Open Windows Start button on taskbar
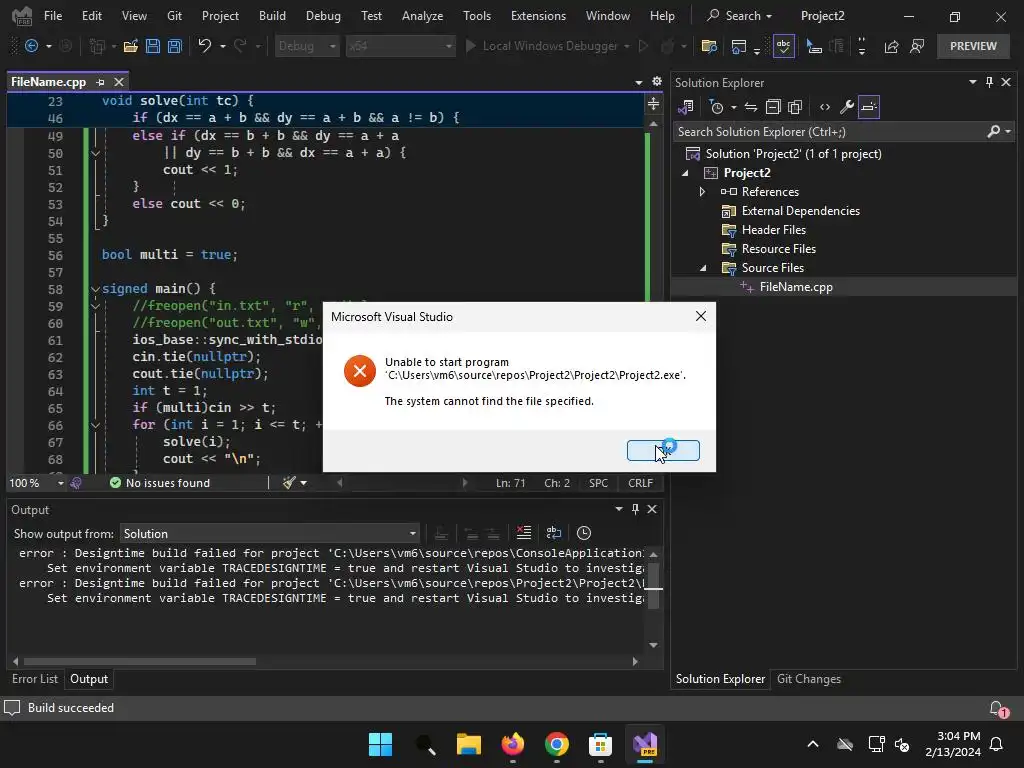1024x768 pixels. [380, 744]
